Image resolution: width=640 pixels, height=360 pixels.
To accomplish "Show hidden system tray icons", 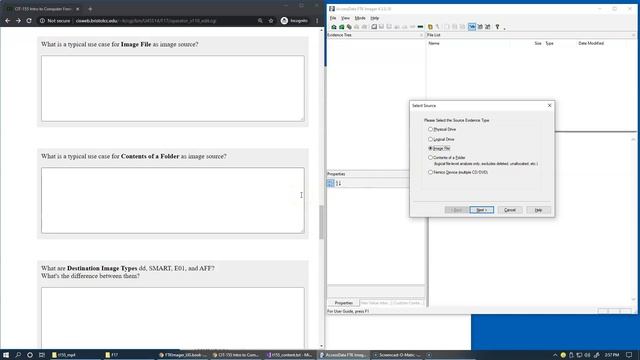I will (555, 355).
